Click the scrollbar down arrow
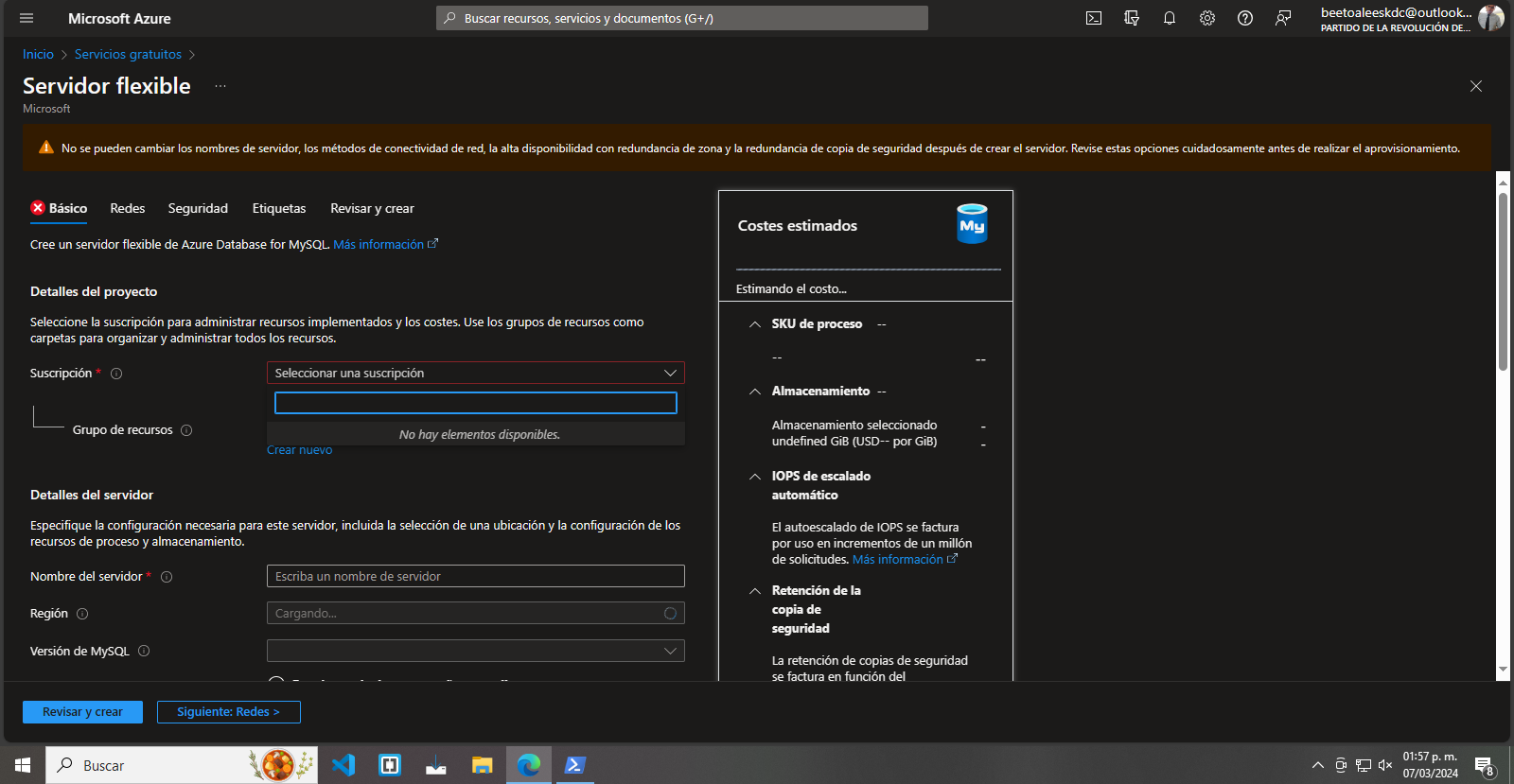This screenshot has height=784, width=1514. click(1503, 670)
